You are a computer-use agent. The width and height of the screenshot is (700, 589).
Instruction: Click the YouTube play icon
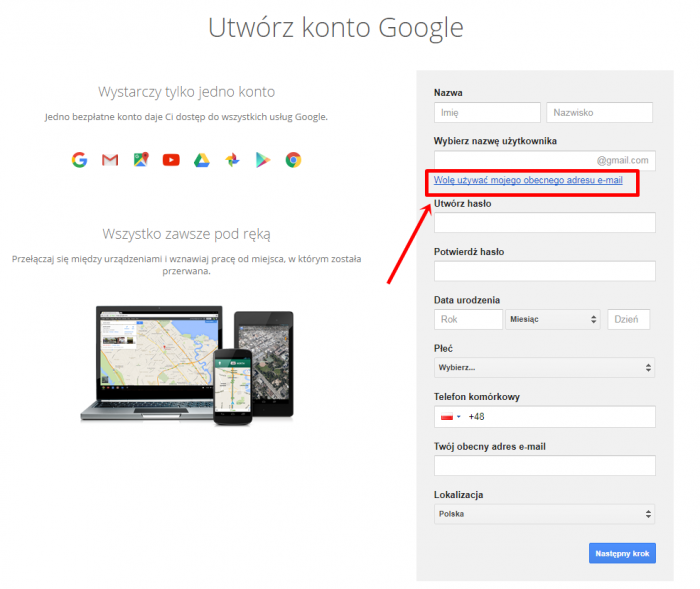[x=171, y=160]
